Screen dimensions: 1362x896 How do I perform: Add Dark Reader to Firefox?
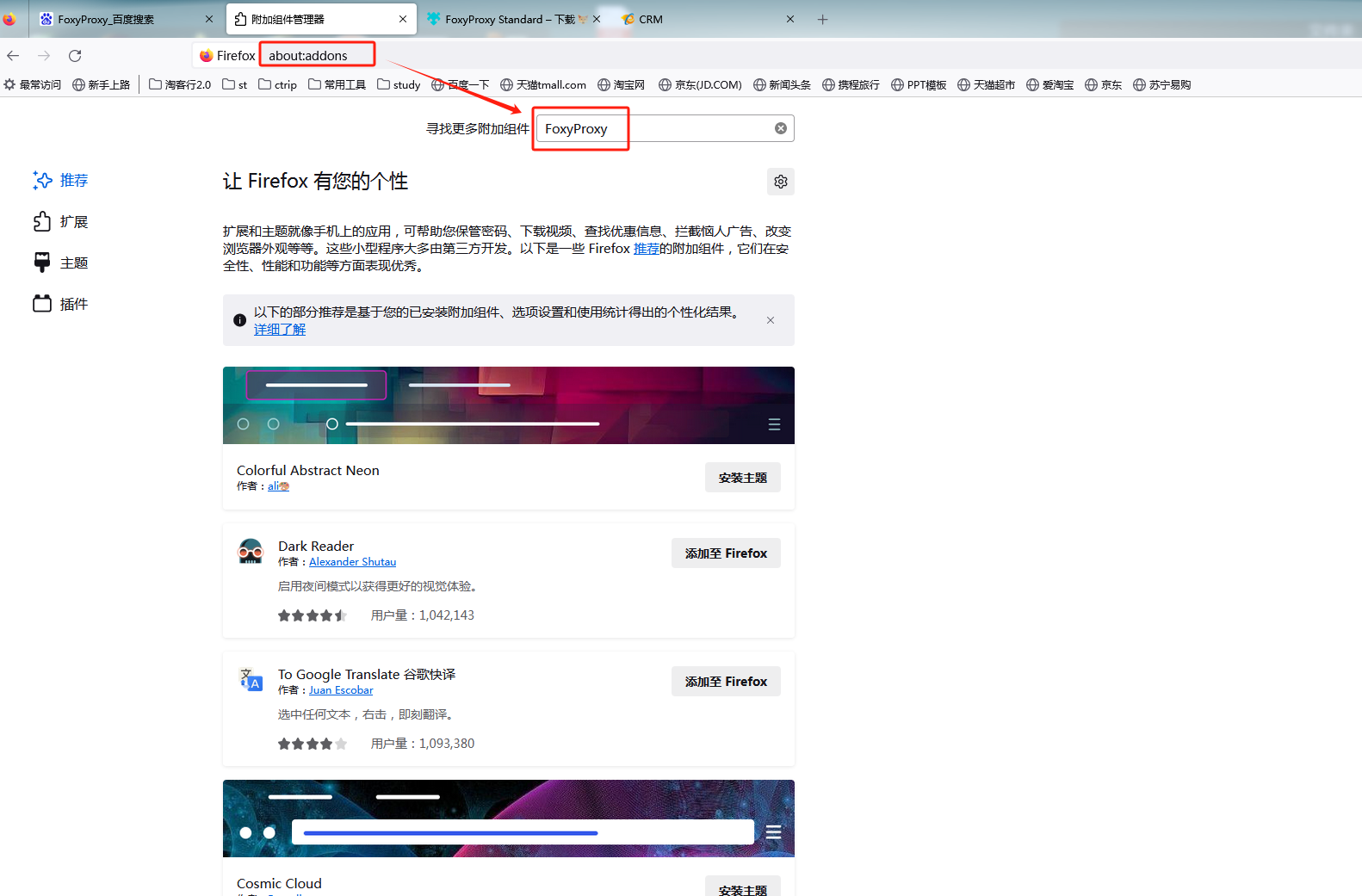(726, 553)
